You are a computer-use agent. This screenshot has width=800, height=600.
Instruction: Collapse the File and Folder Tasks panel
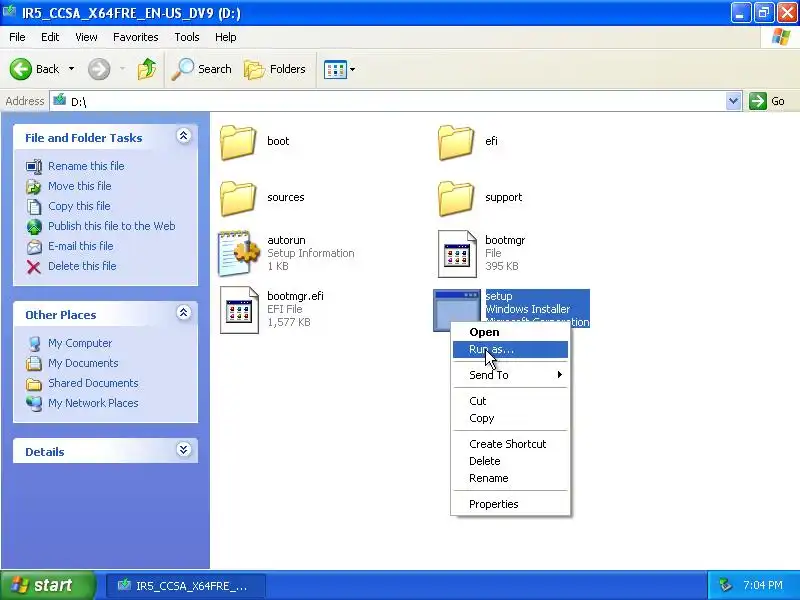(184, 136)
